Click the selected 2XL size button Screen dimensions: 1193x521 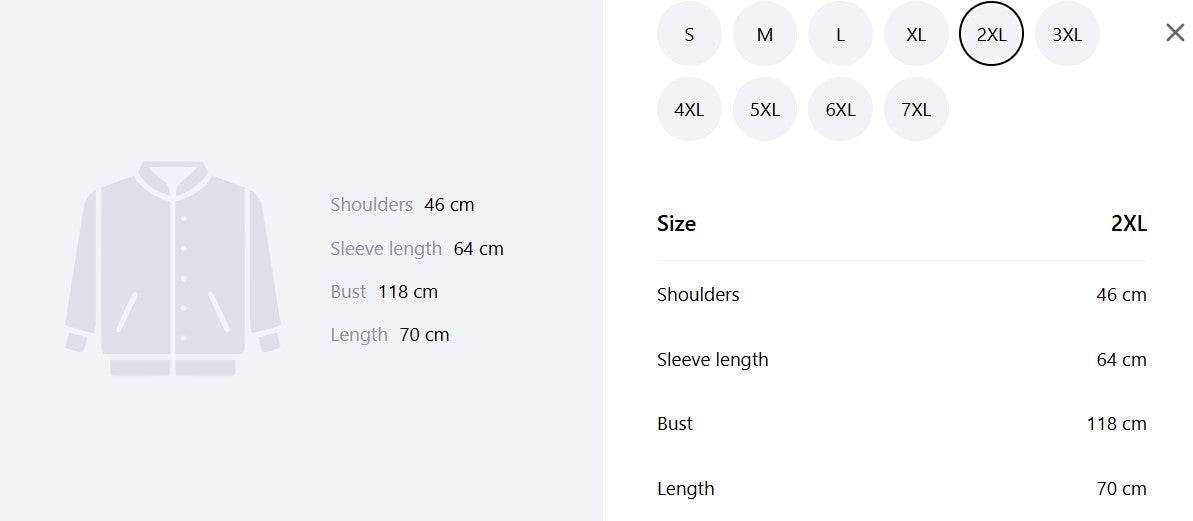[991, 34]
